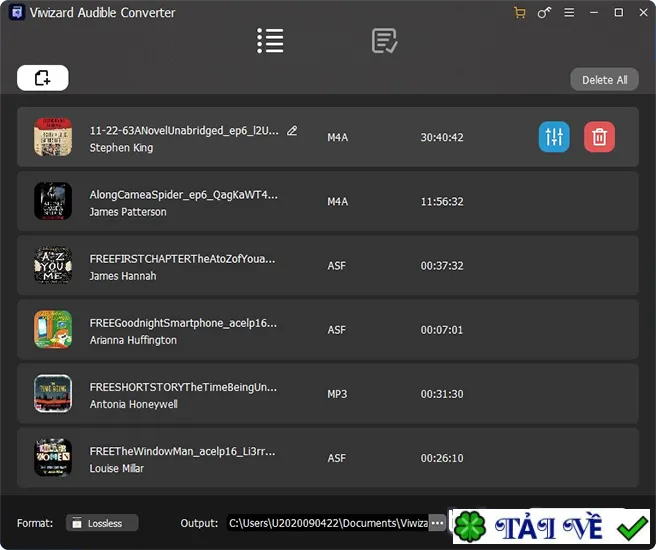Click duration 00:26:10

coord(442,458)
